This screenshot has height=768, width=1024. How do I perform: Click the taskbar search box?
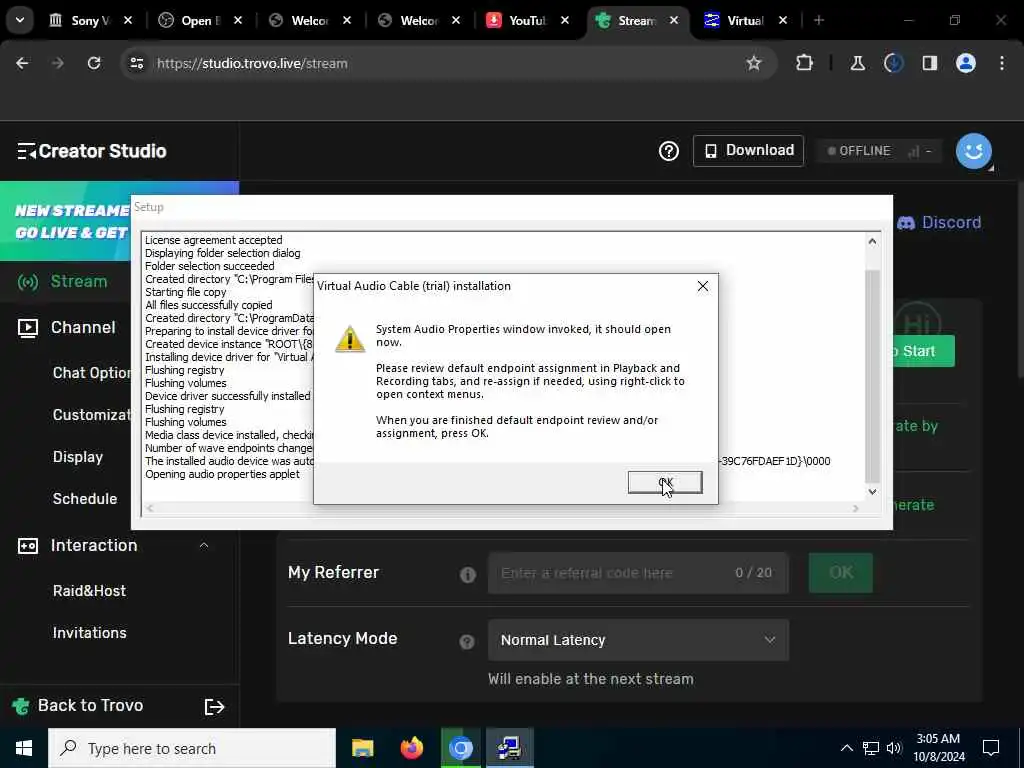tap(192, 748)
